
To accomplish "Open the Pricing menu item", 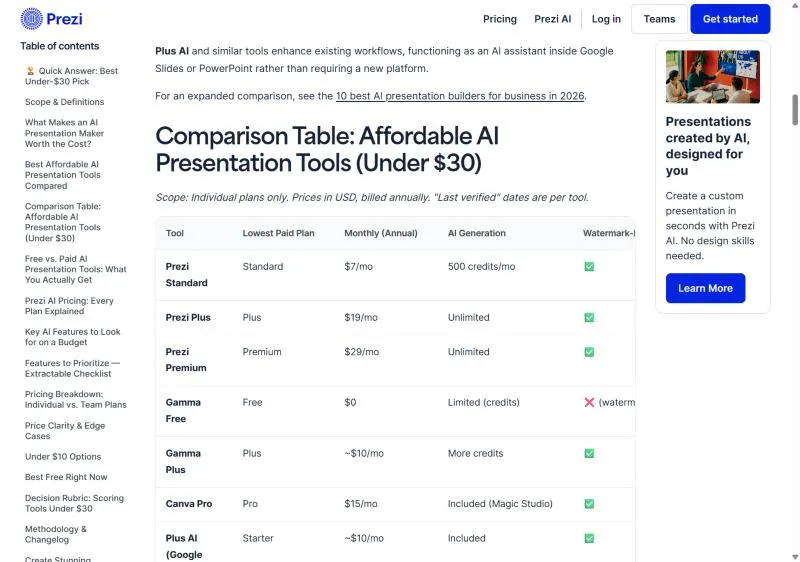I will tap(499, 19).
